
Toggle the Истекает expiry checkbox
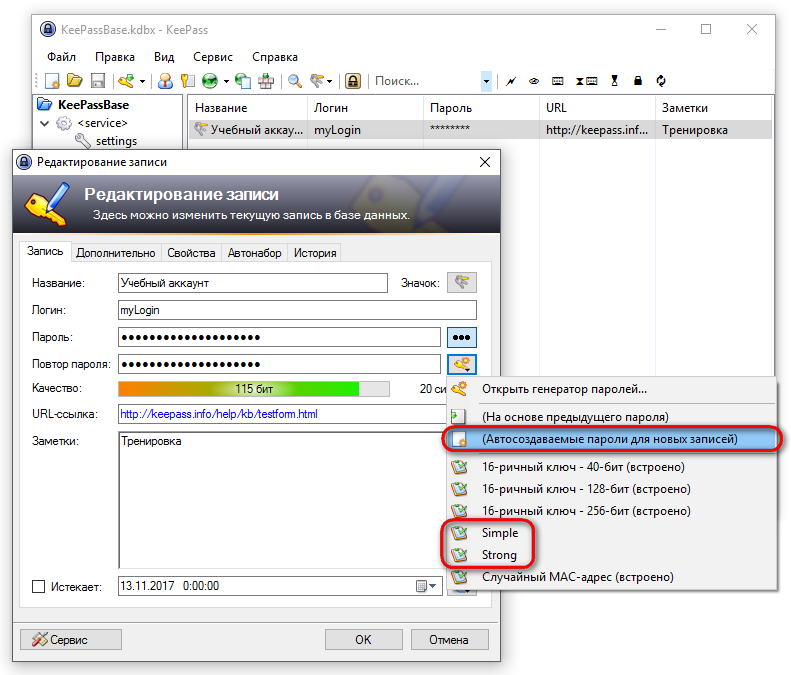[x=38, y=586]
